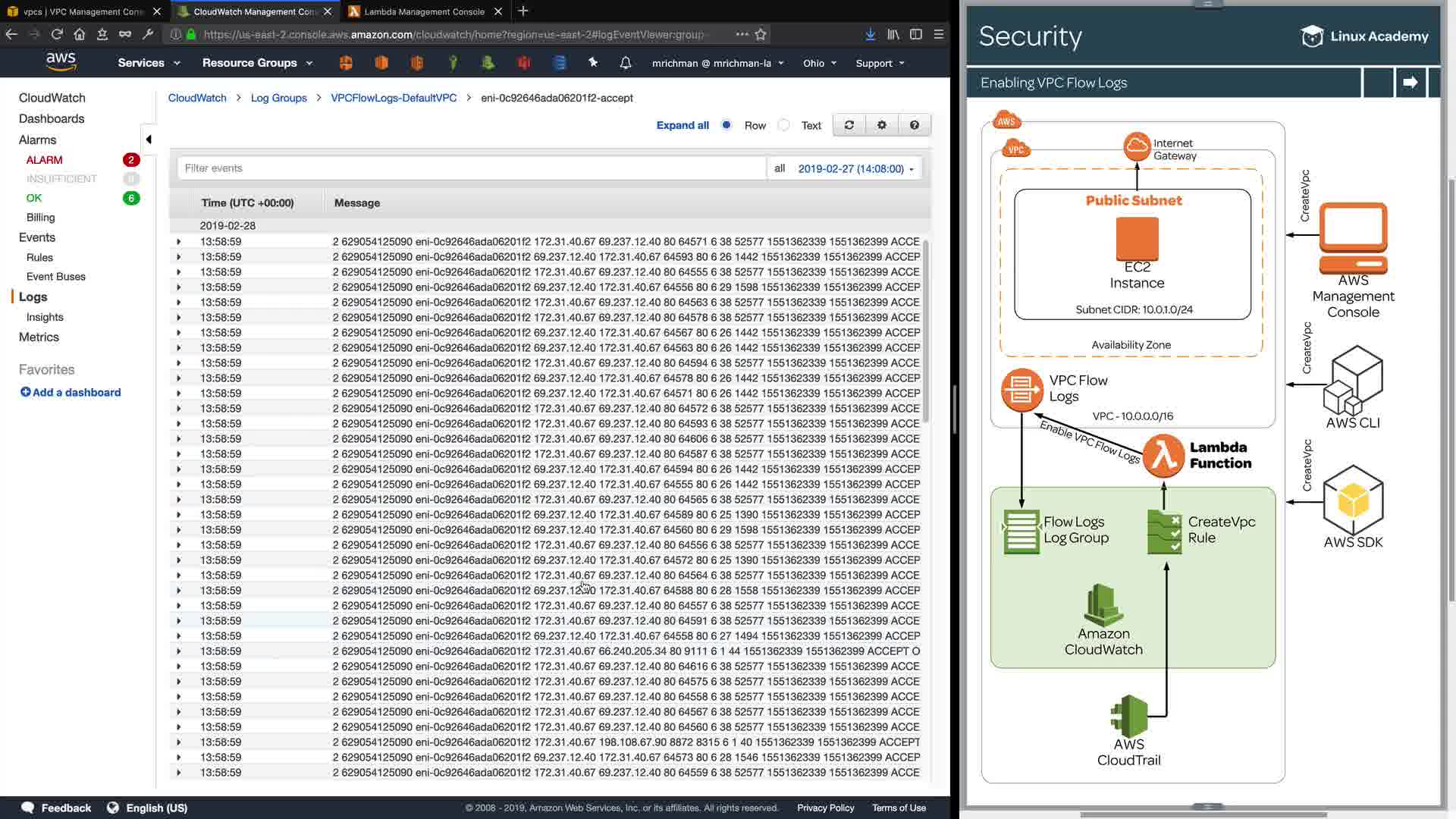Expand the first 13:58:59 log row

coord(178,242)
